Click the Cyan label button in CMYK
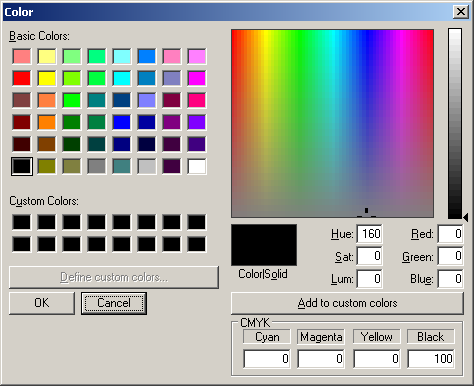Image resolution: width=474 pixels, height=386 pixels. click(267, 337)
